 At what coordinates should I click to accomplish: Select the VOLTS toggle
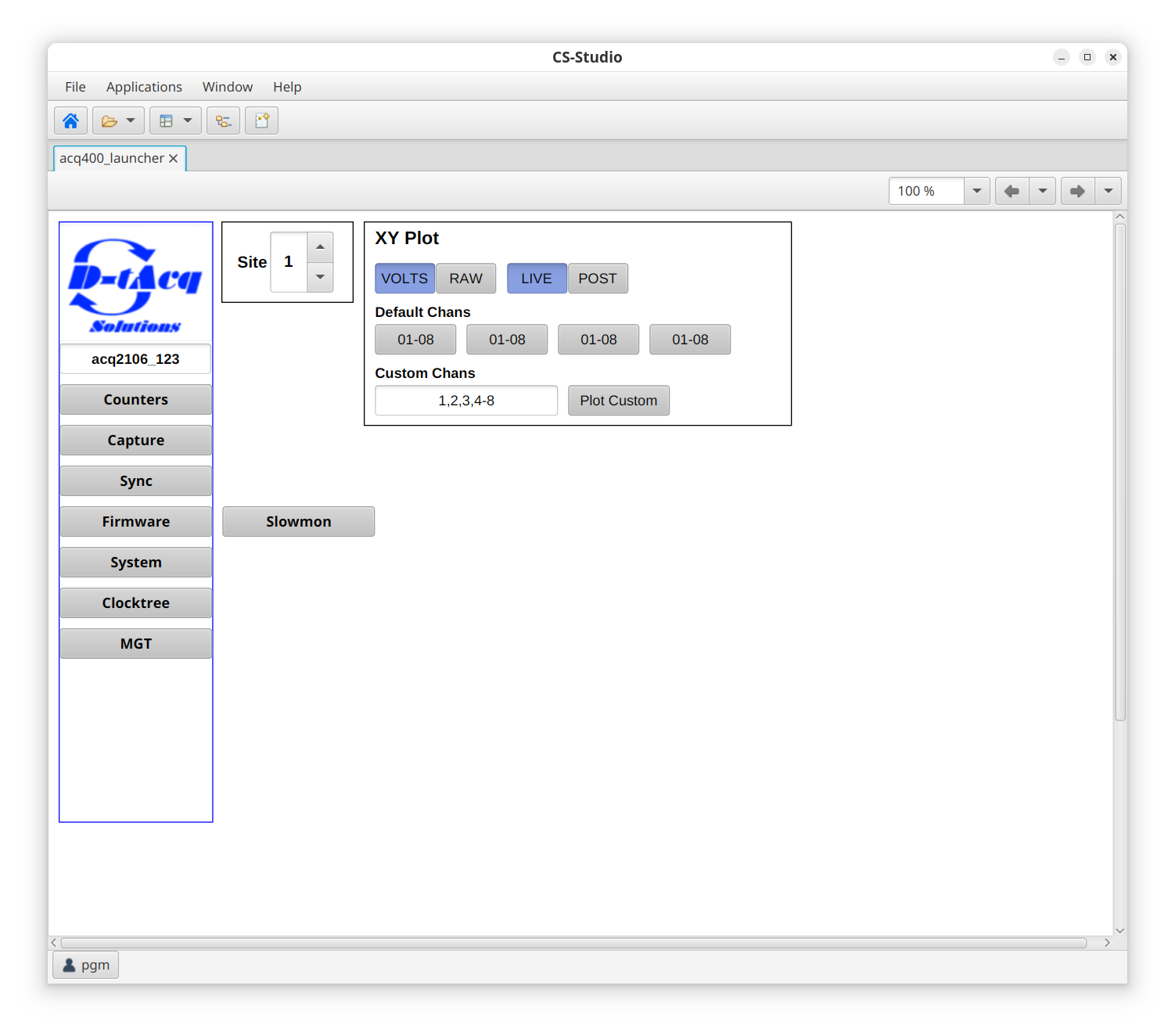pos(405,279)
